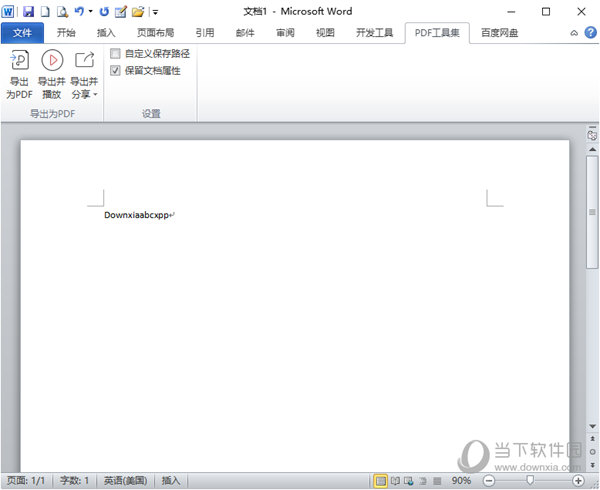The image size is (600, 490).
Task: Zoom out with the minus button
Action: coord(488,481)
